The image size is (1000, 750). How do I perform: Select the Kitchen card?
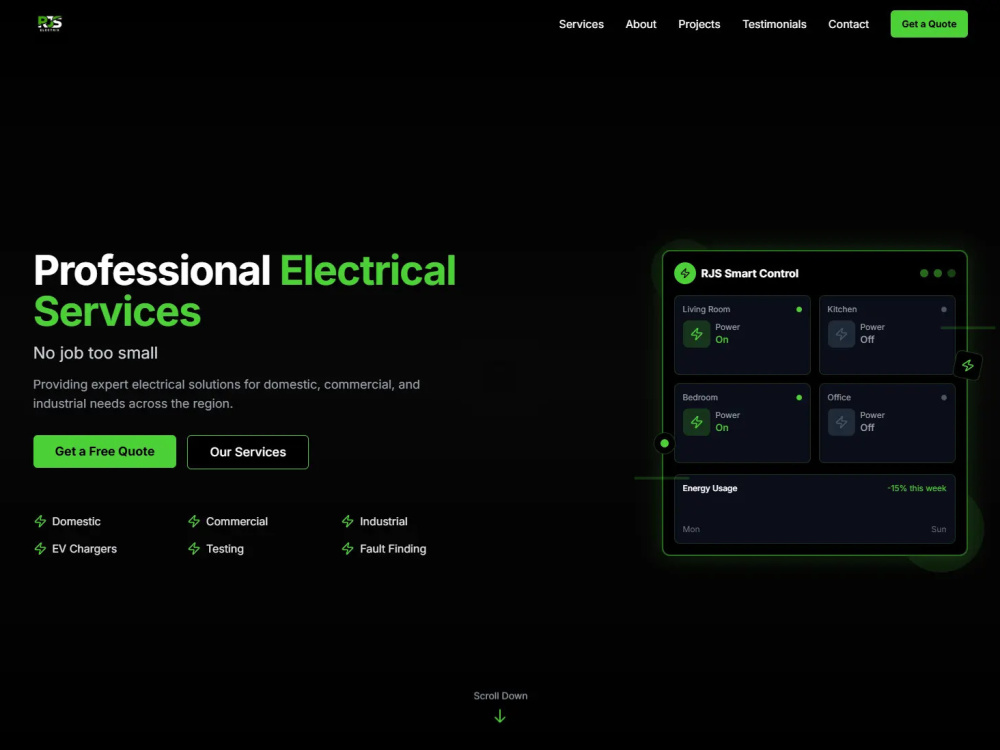[x=886, y=335]
